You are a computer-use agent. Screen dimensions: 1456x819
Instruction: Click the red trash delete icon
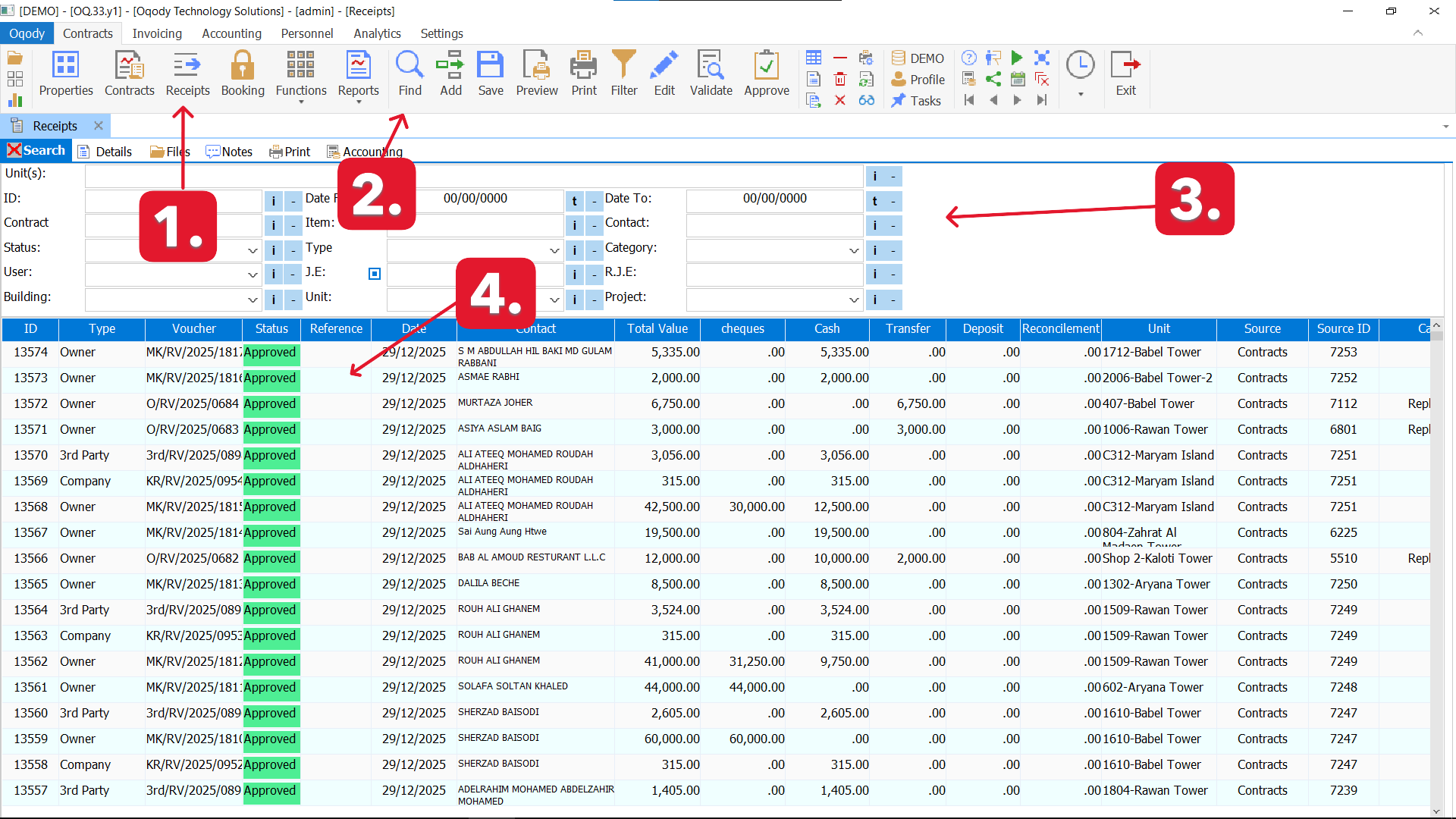(x=839, y=79)
